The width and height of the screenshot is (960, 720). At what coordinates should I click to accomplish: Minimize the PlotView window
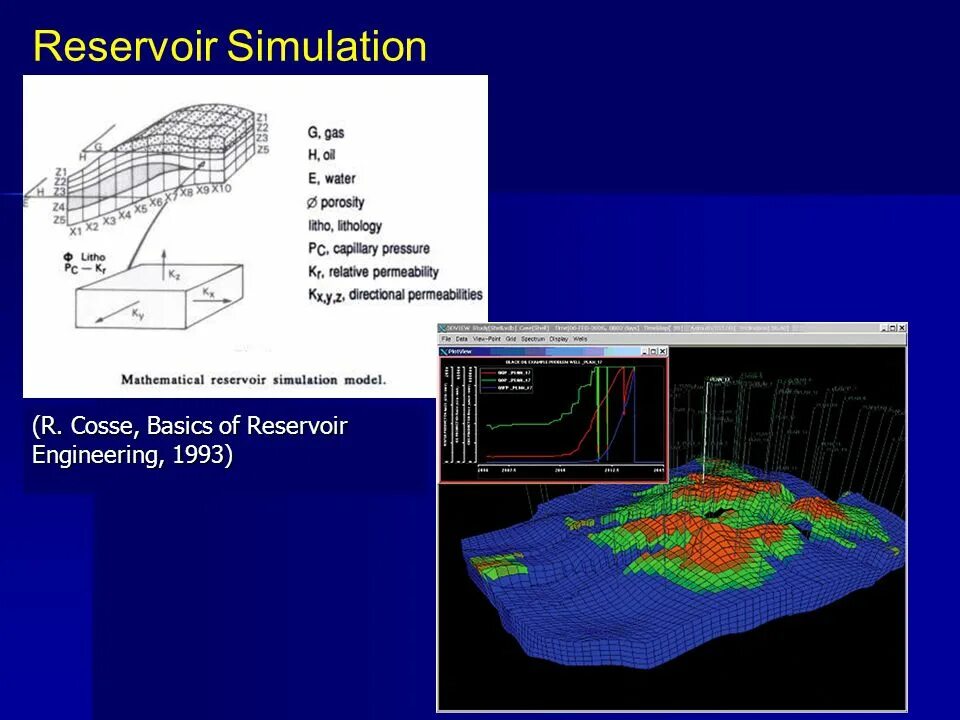pos(644,351)
